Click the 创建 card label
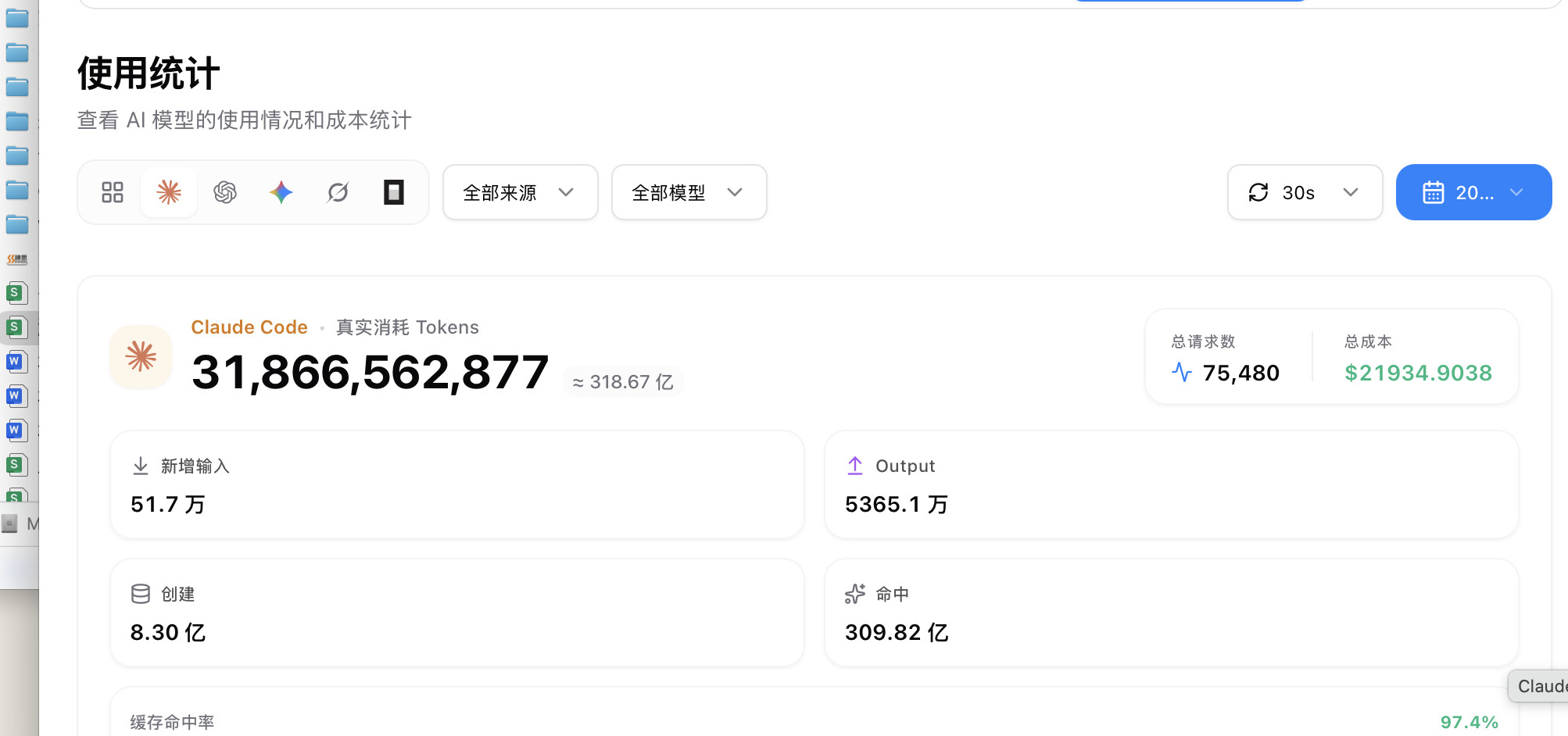 click(178, 595)
